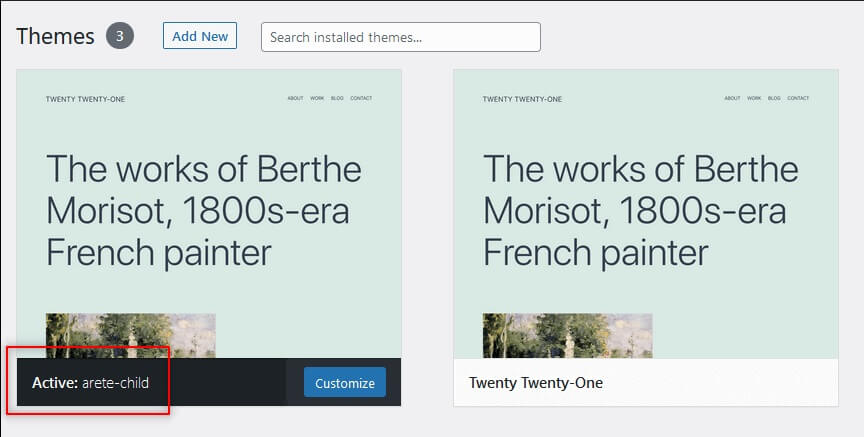Click ABOUT in the second theme preview

[x=732, y=98]
